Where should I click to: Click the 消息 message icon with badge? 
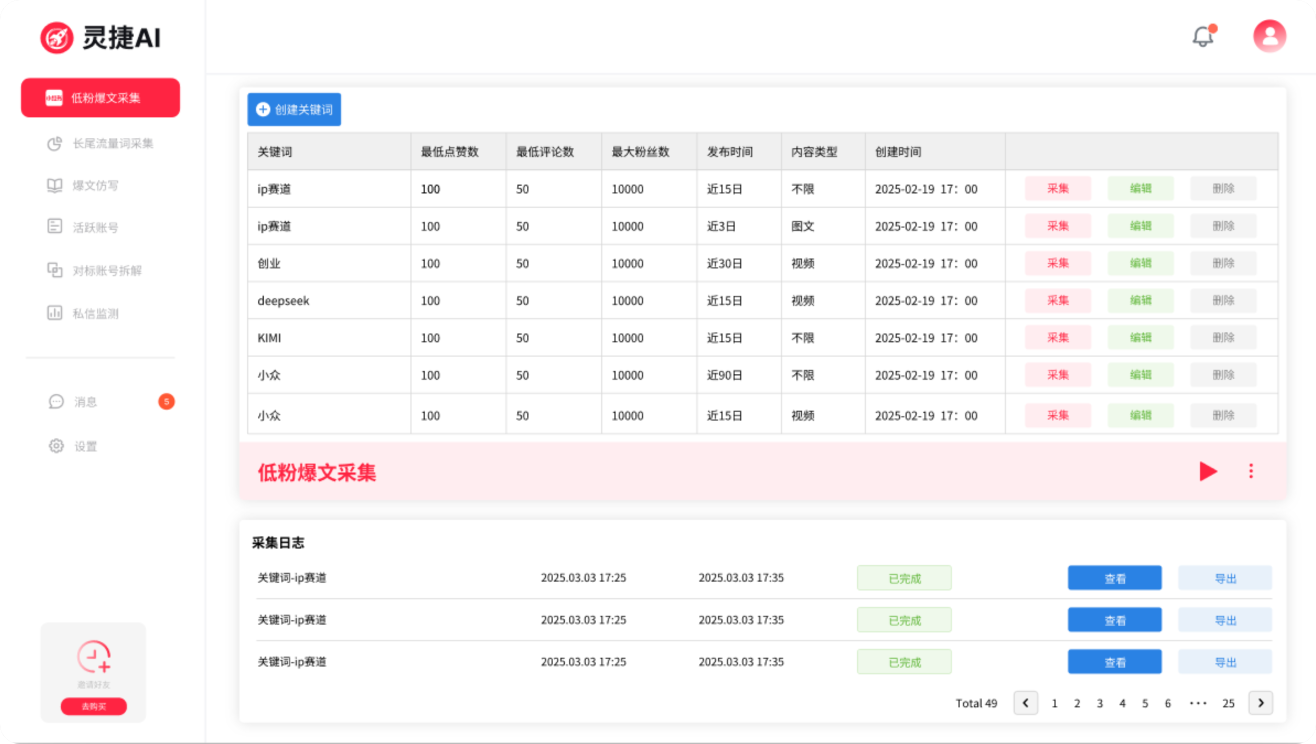[55, 401]
